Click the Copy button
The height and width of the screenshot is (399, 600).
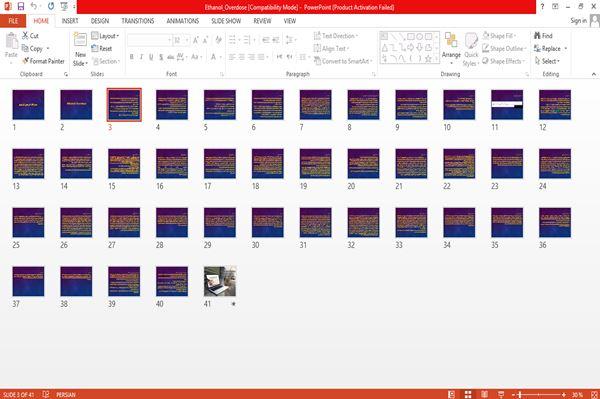pos(33,49)
